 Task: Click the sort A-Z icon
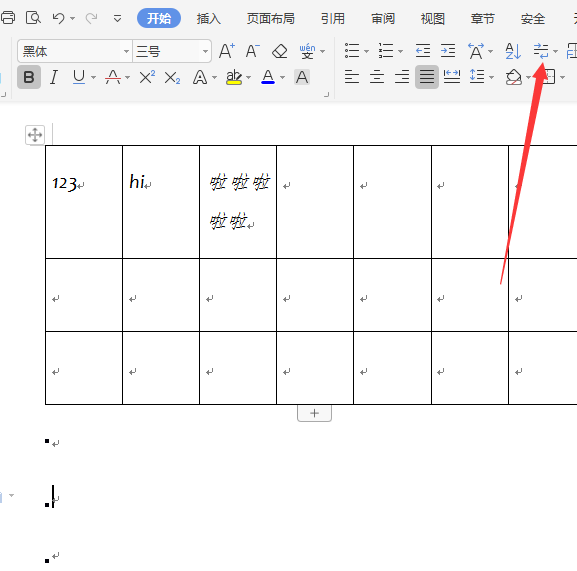[513, 51]
